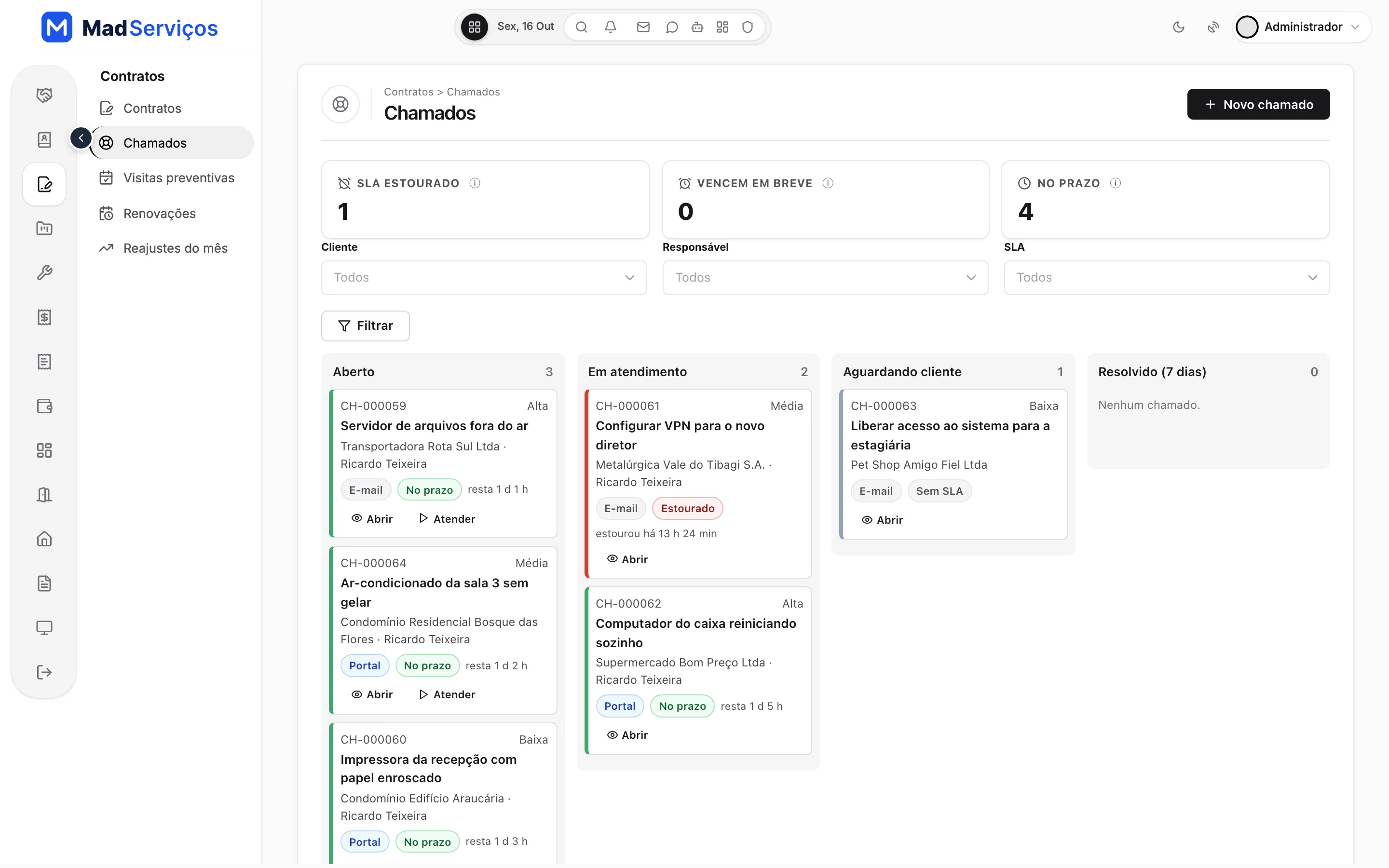The width and height of the screenshot is (1389, 868).
Task: Open the contacts book sidebar icon
Action: [44, 139]
